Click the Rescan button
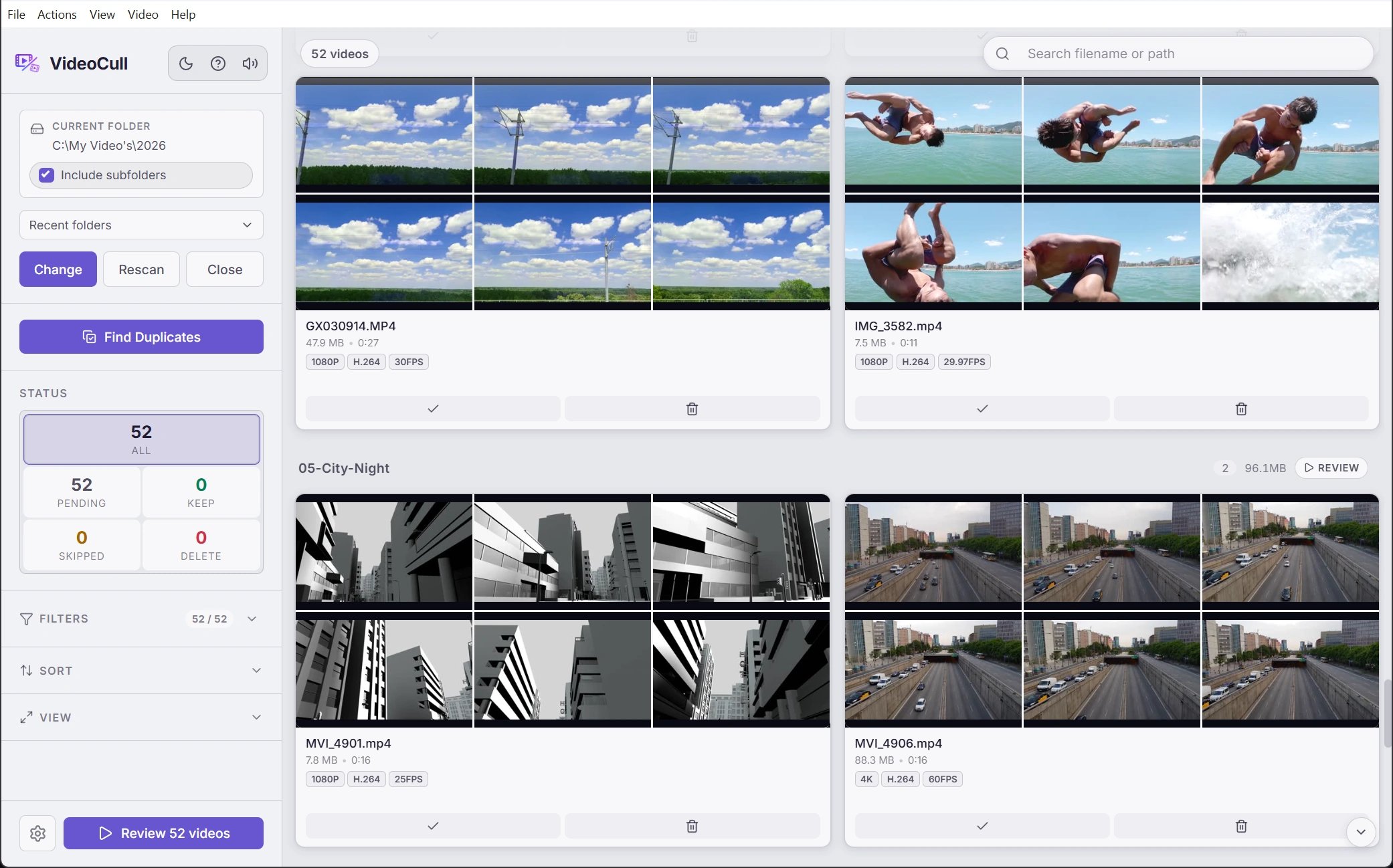The image size is (1393, 868). [141, 269]
